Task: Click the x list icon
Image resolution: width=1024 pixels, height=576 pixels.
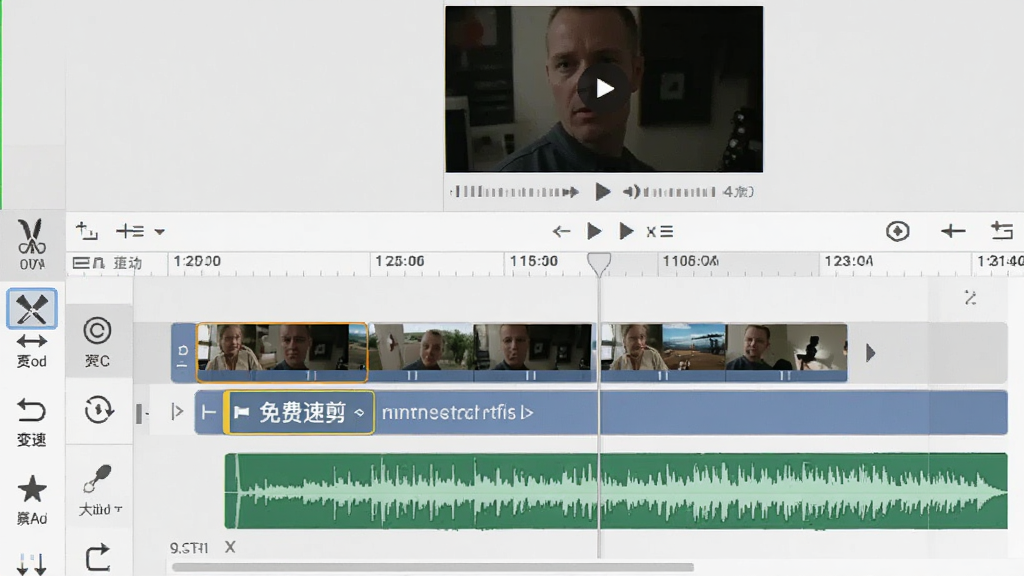Action: click(x=660, y=231)
